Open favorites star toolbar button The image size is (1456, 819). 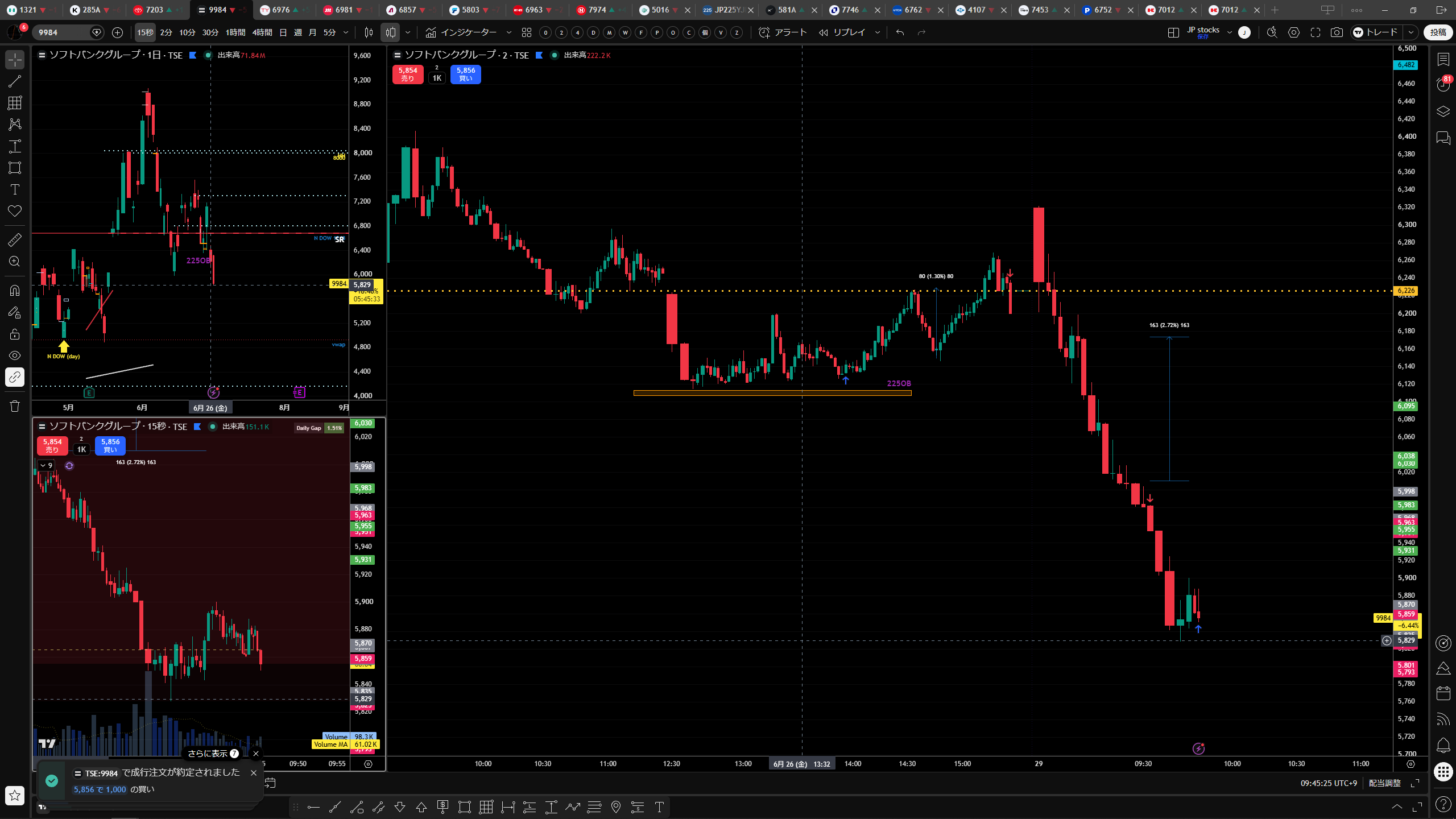pyautogui.click(x=15, y=795)
